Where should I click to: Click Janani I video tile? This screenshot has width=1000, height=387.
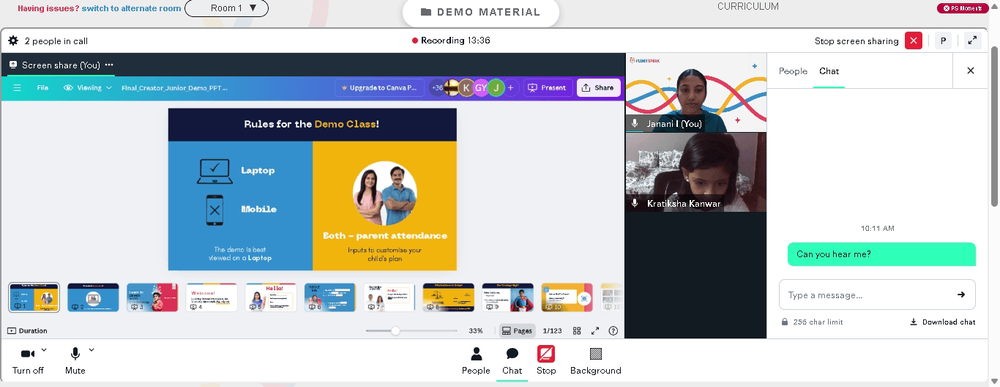coord(696,92)
